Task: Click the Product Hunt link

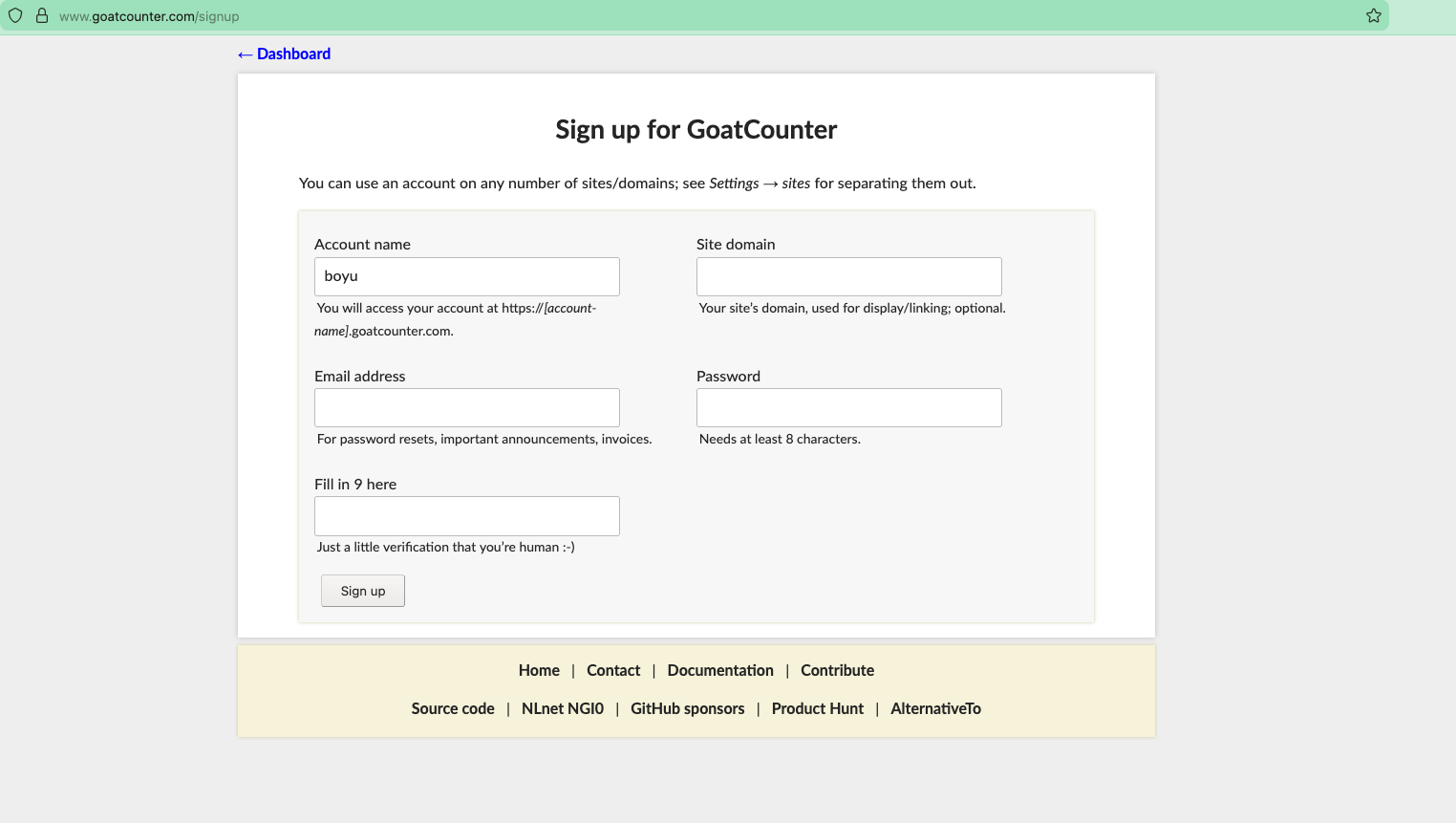Action: (x=817, y=709)
